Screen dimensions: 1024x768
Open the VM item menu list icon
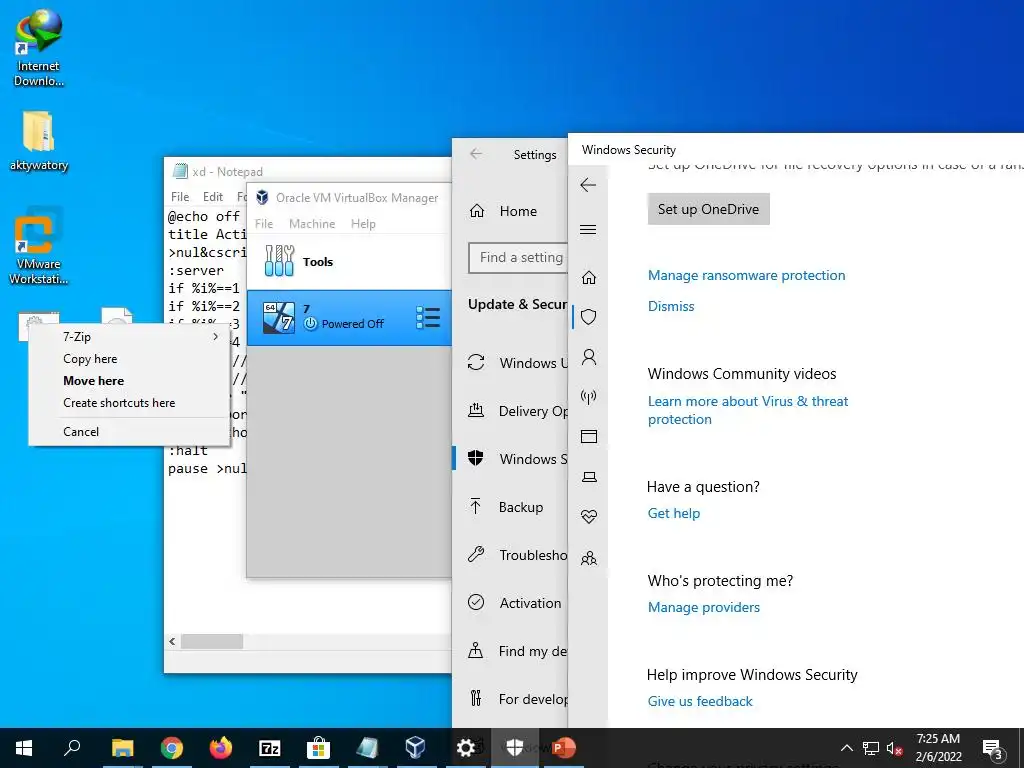tap(428, 317)
